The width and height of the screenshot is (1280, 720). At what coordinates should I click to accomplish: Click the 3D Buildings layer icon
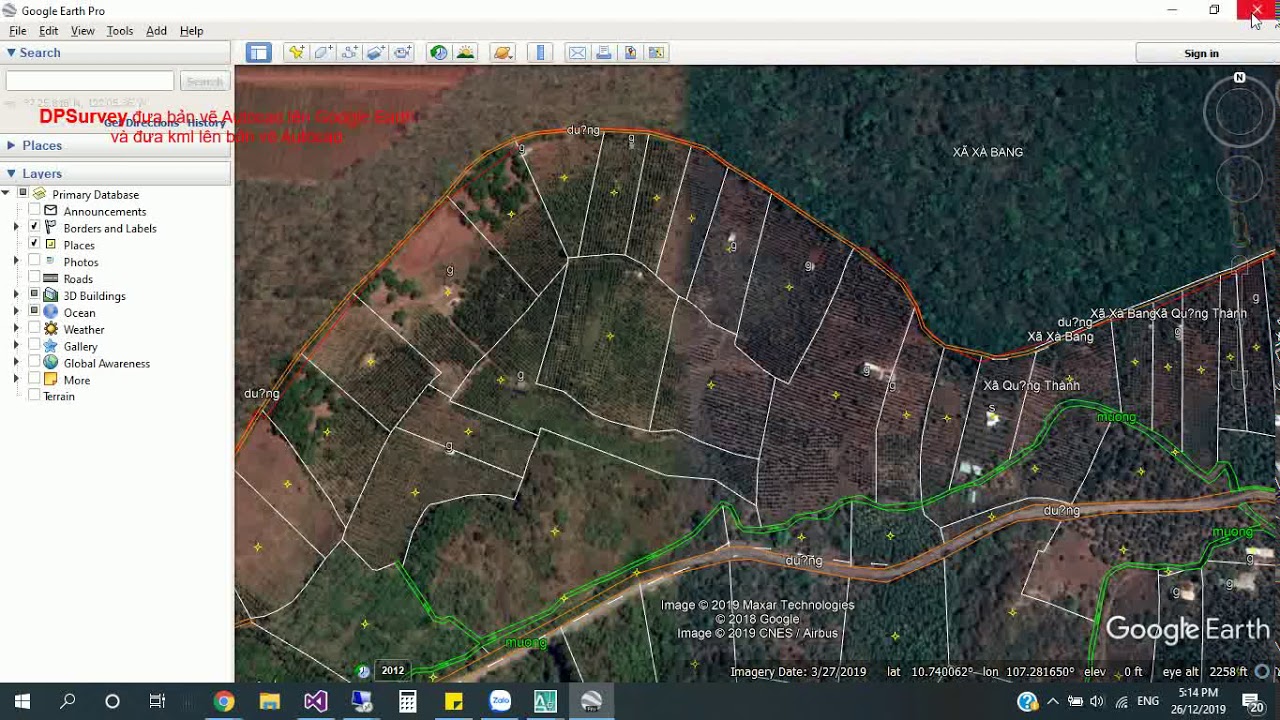[50, 295]
